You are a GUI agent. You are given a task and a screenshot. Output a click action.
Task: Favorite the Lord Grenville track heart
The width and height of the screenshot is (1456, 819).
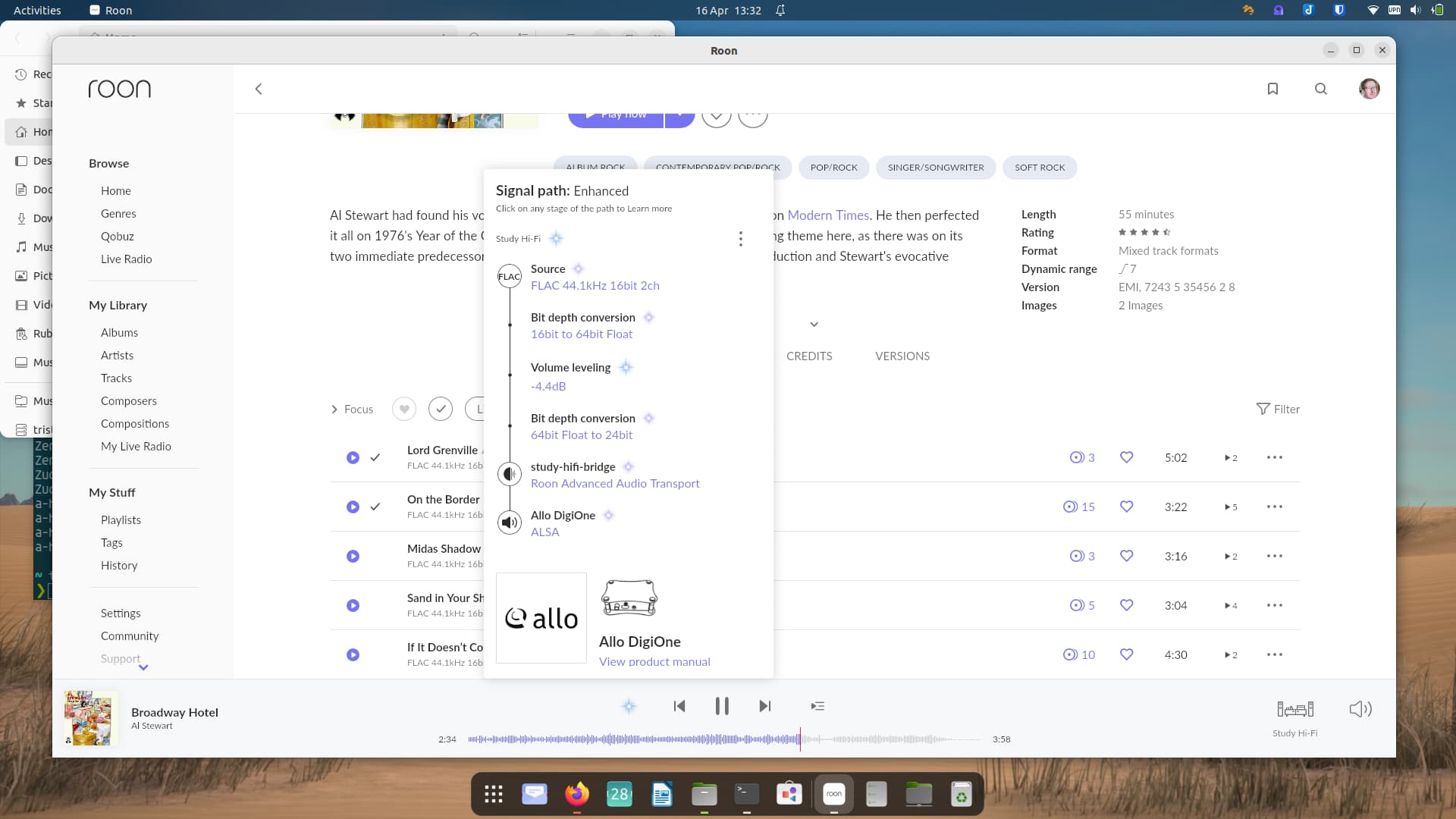[x=1126, y=457]
